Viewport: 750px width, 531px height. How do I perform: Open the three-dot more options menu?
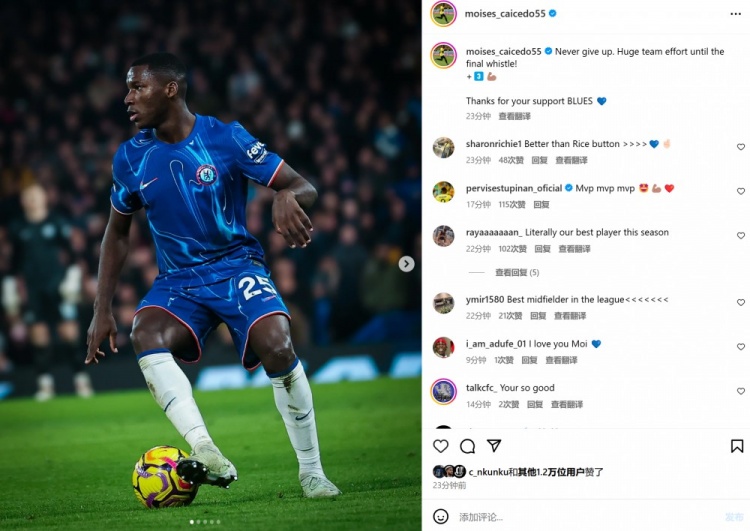(736, 14)
